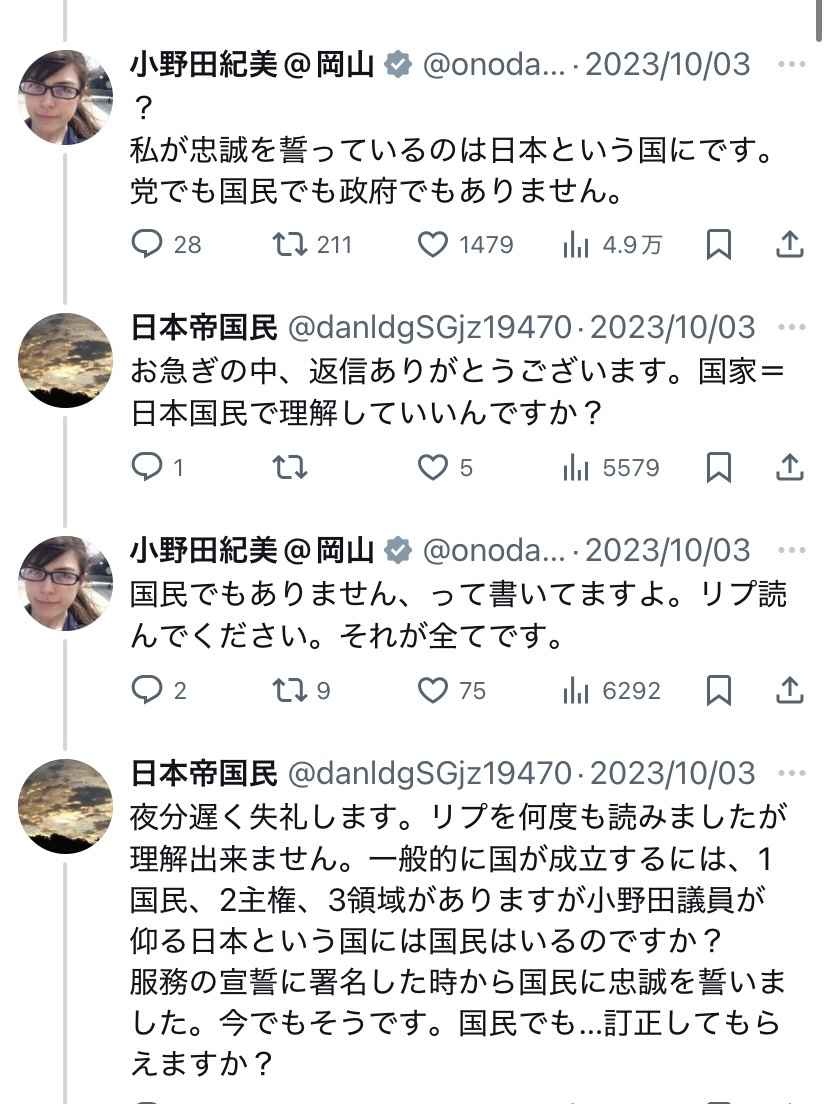The width and height of the screenshot is (828, 1104).
Task: Retweet the post with 9 reposts
Action: pos(290,690)
